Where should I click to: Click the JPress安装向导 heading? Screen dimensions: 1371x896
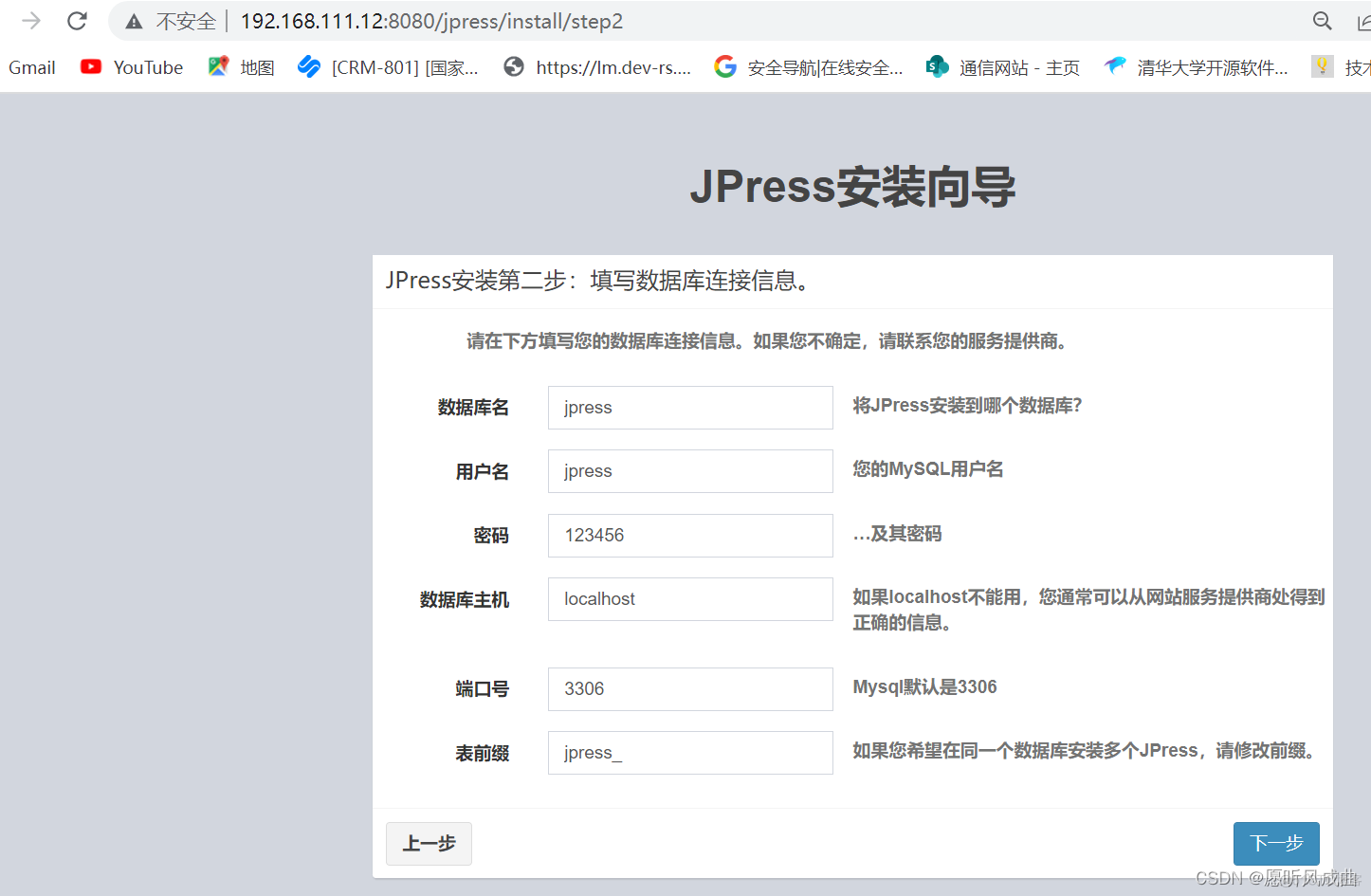852,187
